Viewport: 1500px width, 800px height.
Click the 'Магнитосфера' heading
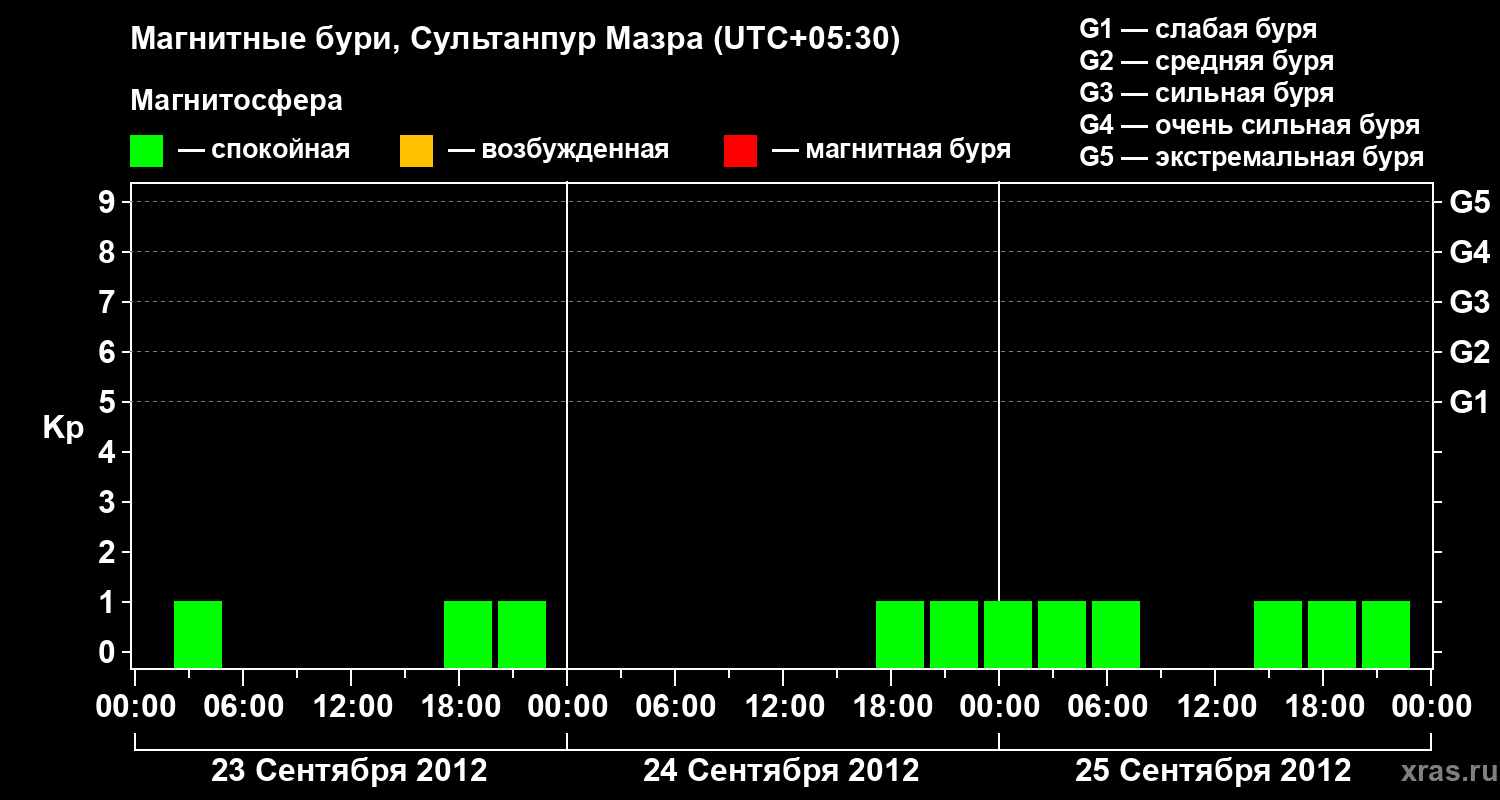236,101
